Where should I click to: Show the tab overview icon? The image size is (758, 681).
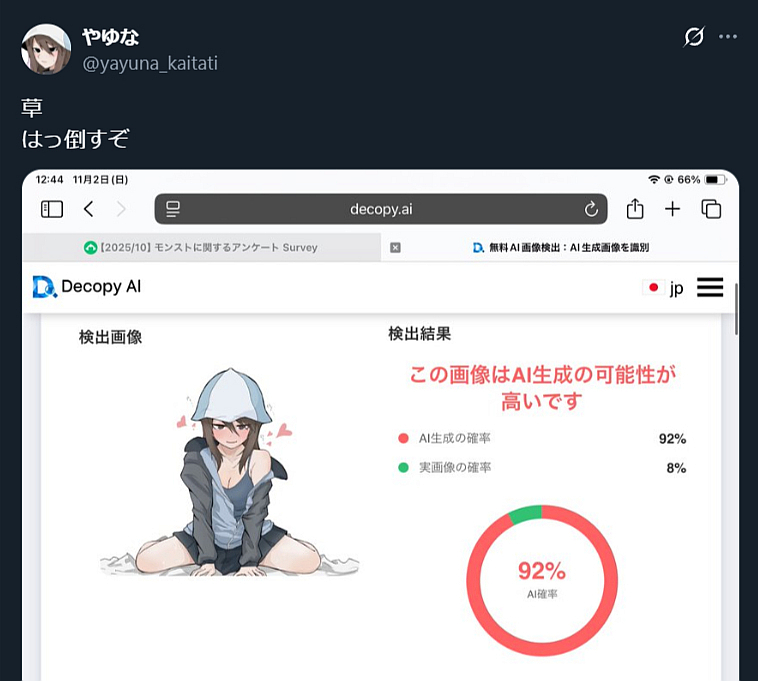tap(711, 209)
